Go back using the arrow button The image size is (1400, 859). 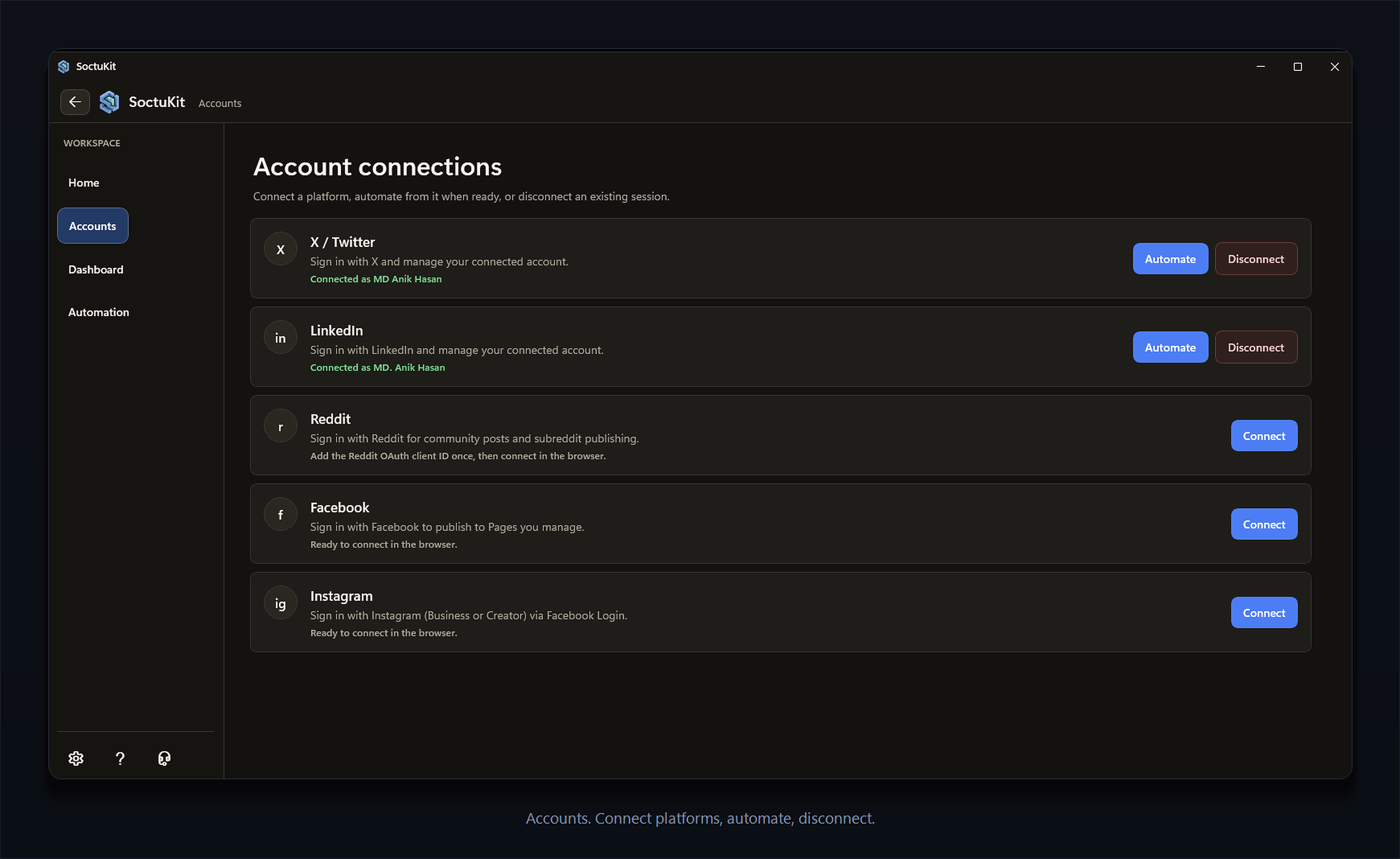point(75,102)
